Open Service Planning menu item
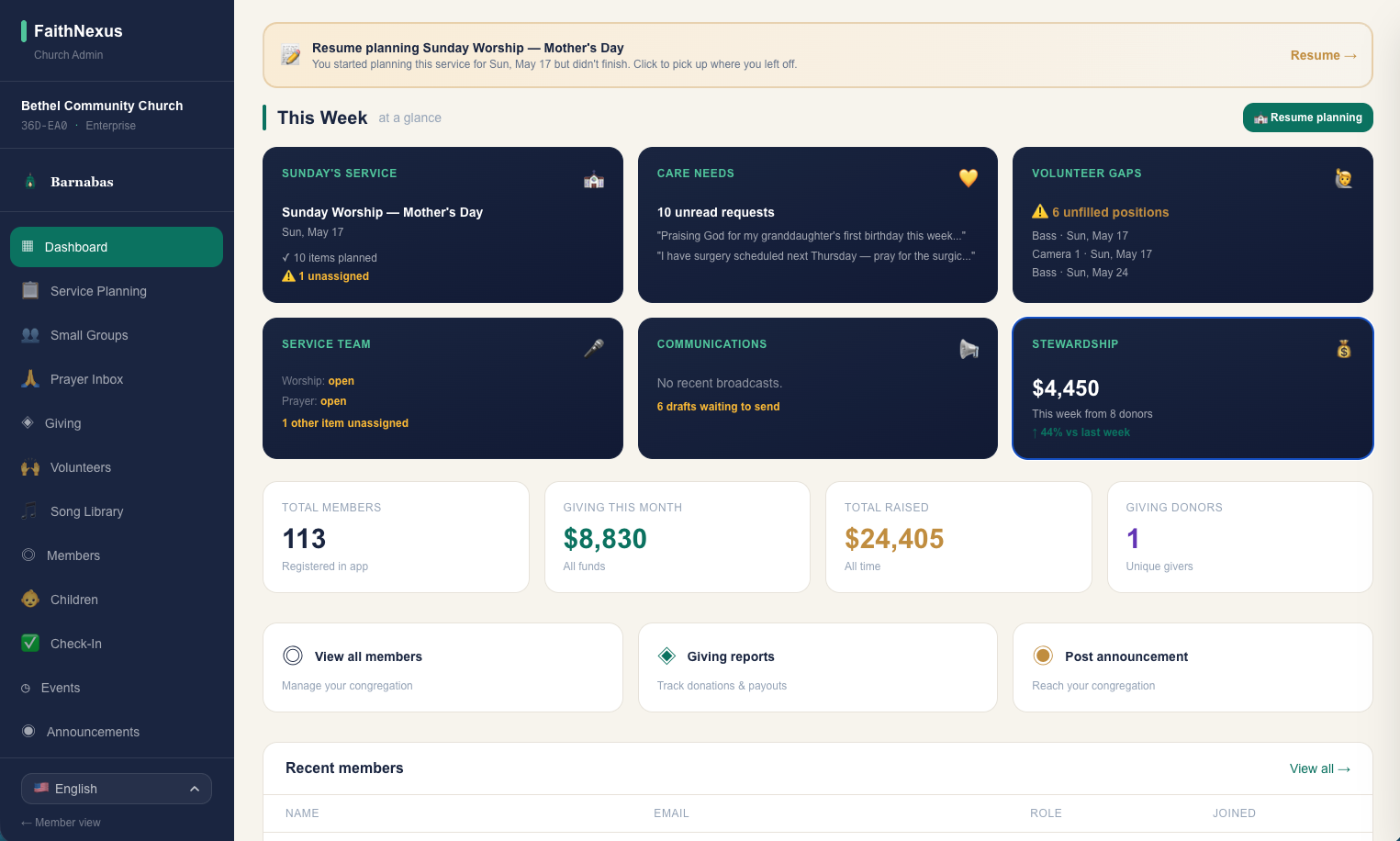 coord(117,291)
